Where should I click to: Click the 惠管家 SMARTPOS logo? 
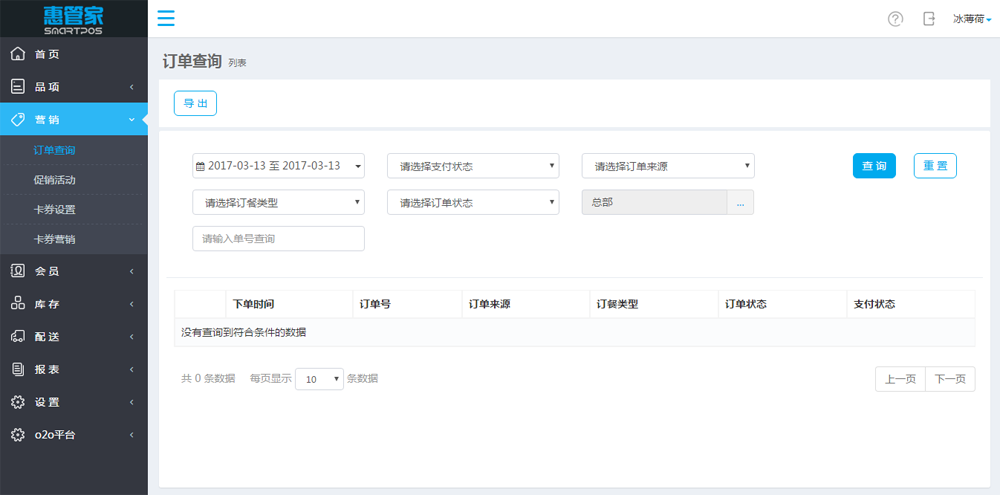click(x=73, y=18)
